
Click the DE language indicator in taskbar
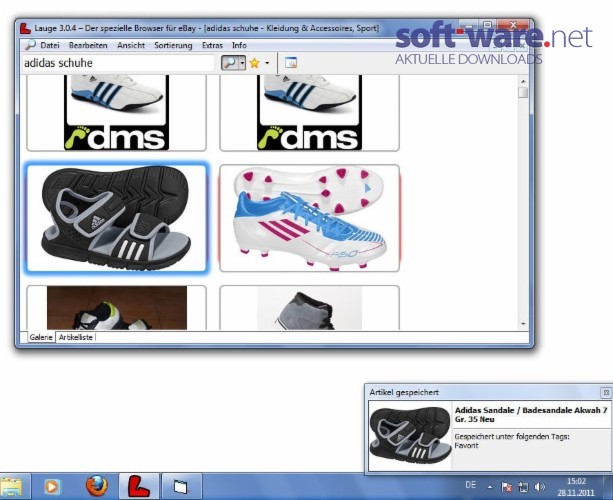(471, 485)
